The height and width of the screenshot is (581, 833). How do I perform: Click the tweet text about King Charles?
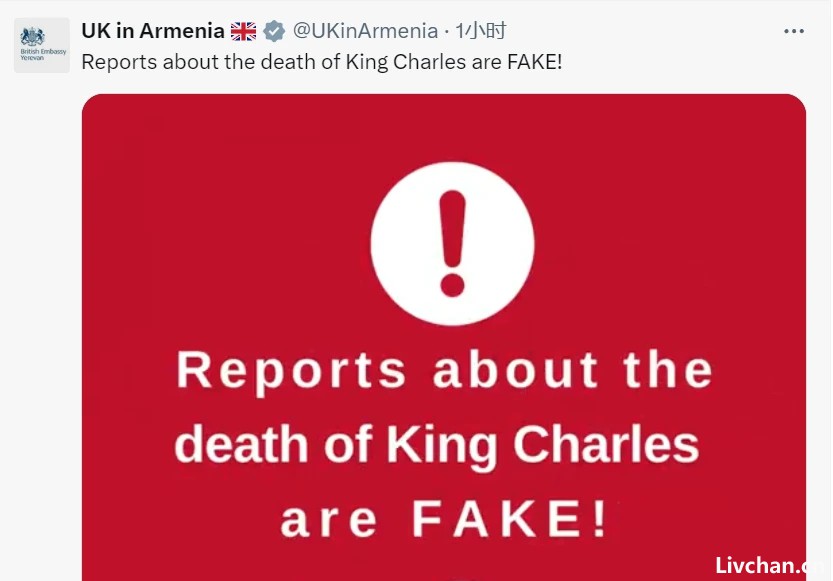pyautogui.click(x=322, y=62)
